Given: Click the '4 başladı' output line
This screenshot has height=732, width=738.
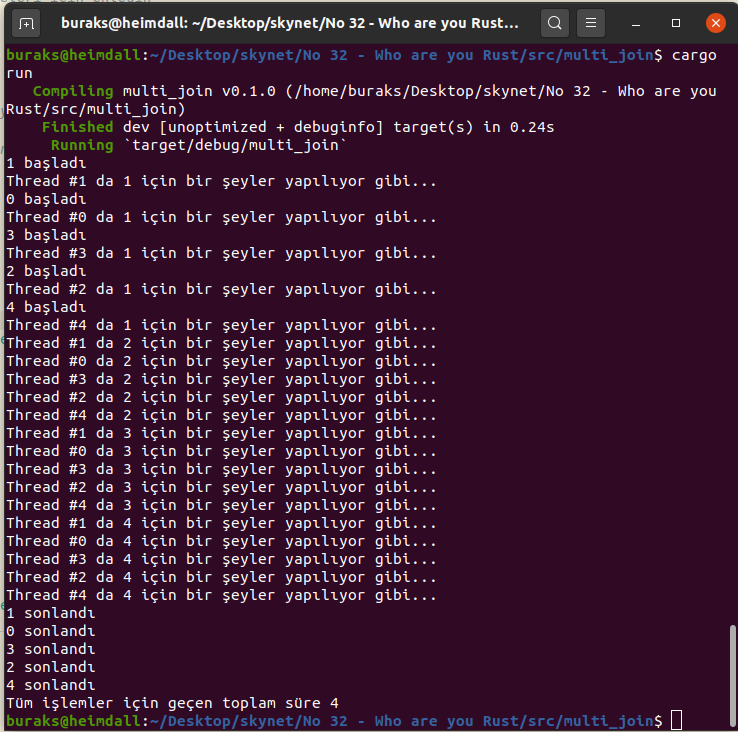Looking at the screenshot, I should 46,307.
